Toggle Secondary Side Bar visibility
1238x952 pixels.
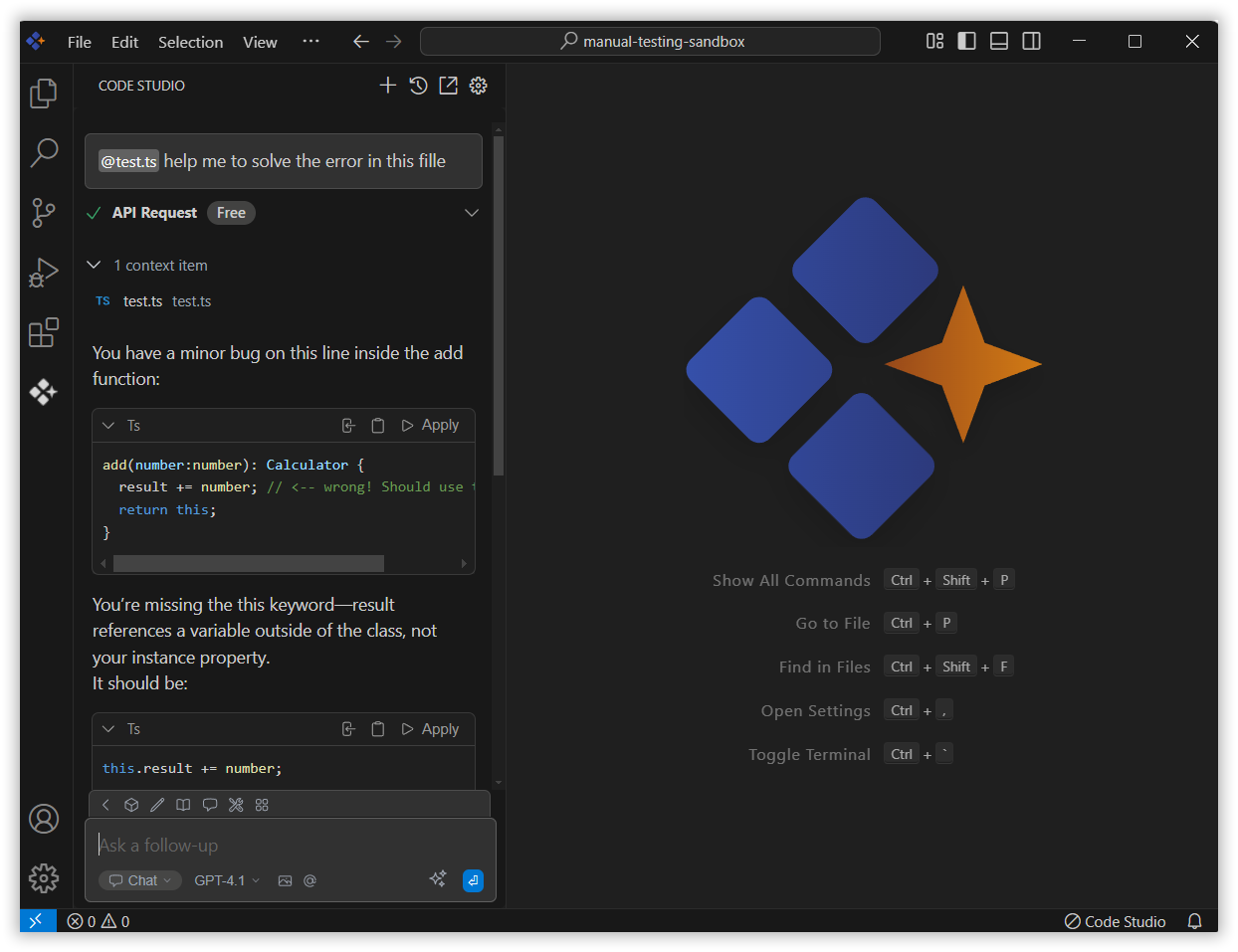point(1032,41)
